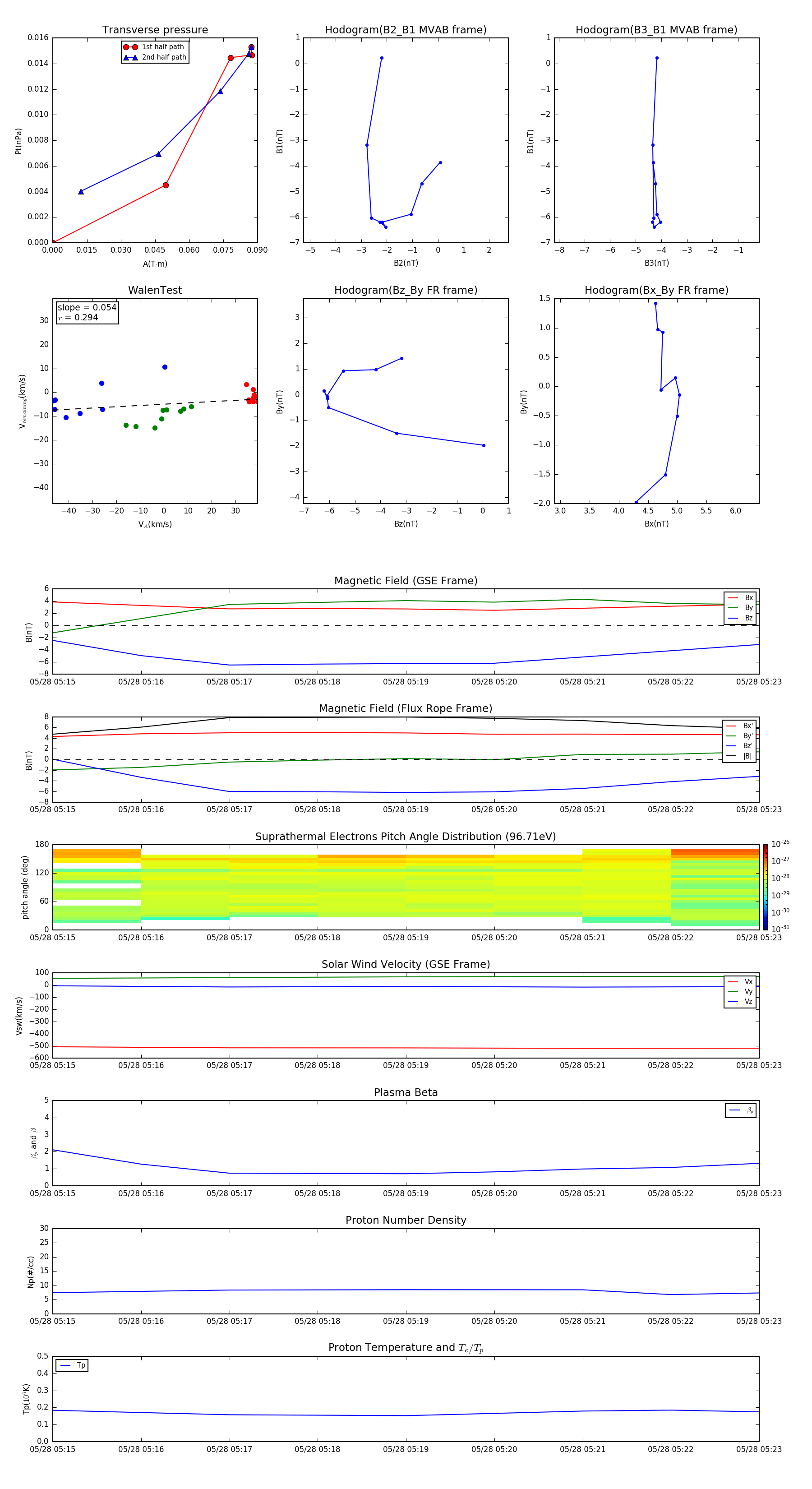Click the "|B|" legend entry in the Flux Rope plot
Image resolution: width=812 pixels, height=1489 pixels.
click(x=740, y=756)
